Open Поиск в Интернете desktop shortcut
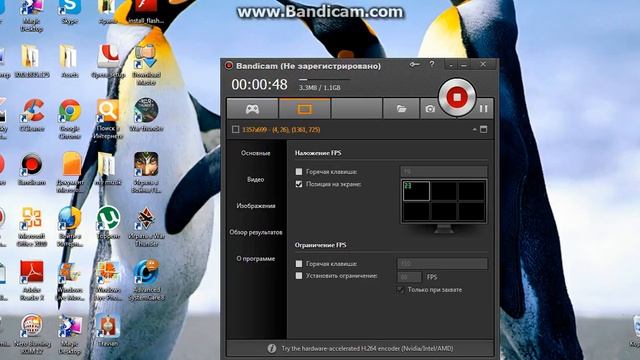 tap(108, 118)
